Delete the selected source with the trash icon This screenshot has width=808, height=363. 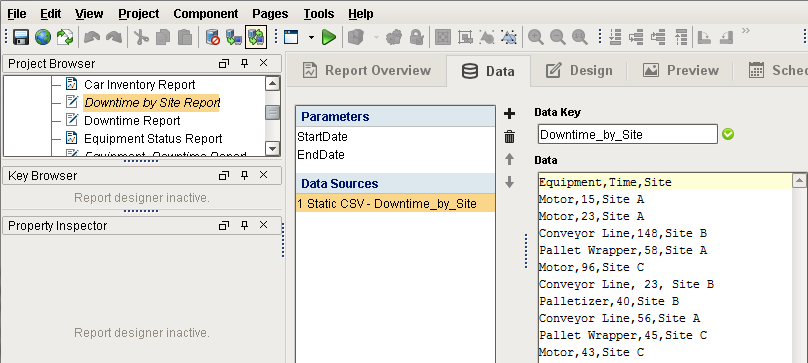(509, 137)
